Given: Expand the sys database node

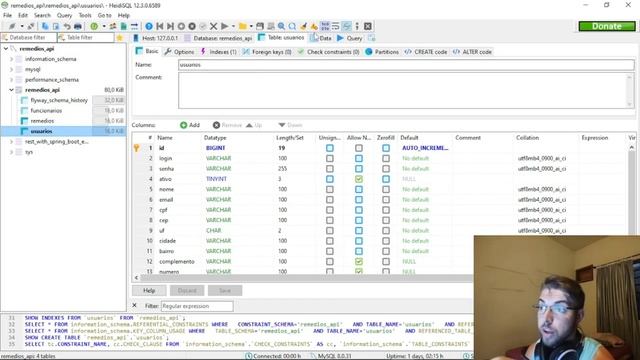Looking at the screenshot, I should (x=11, y=152).
